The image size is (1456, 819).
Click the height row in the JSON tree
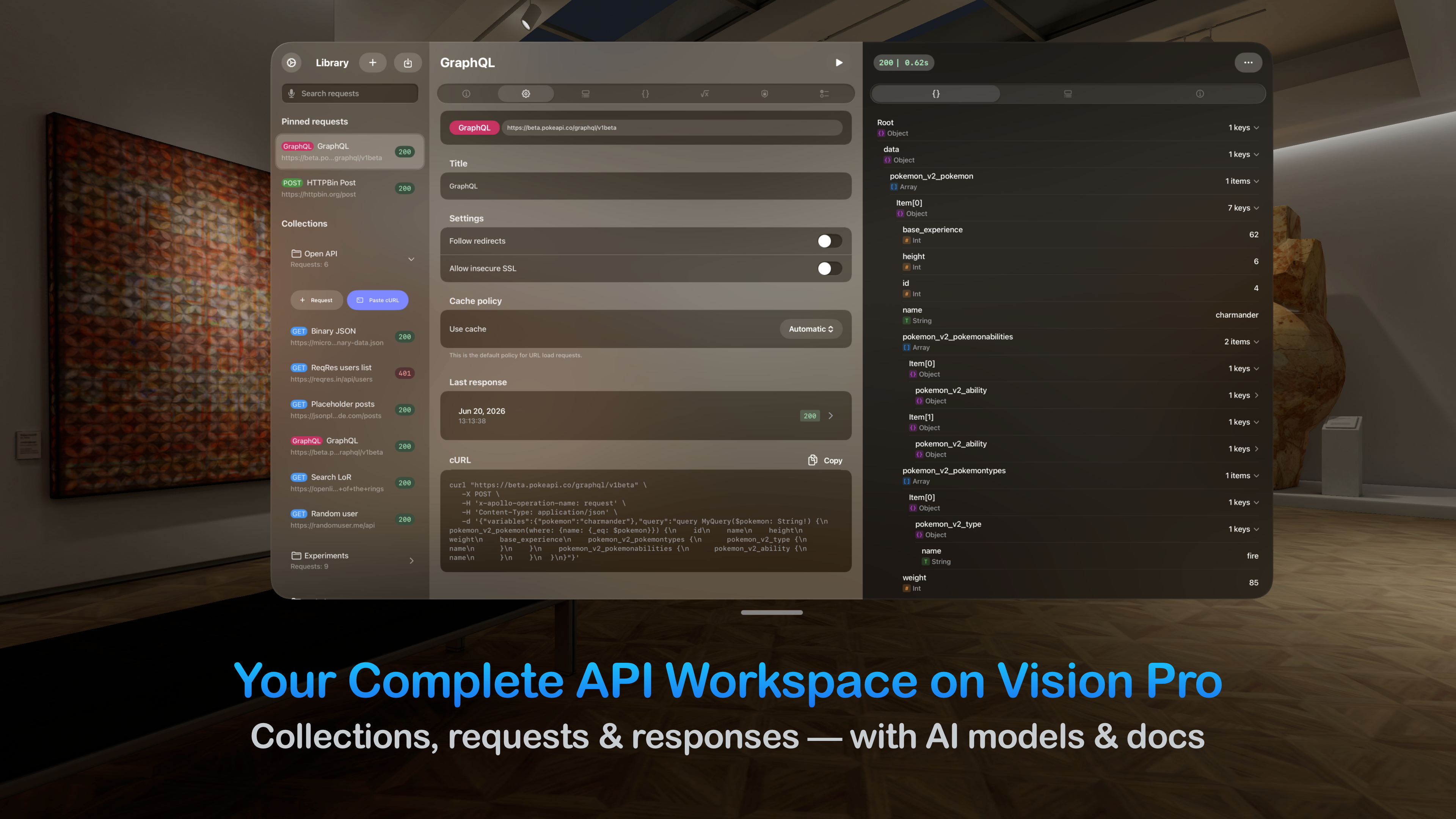click(1080, 262)
